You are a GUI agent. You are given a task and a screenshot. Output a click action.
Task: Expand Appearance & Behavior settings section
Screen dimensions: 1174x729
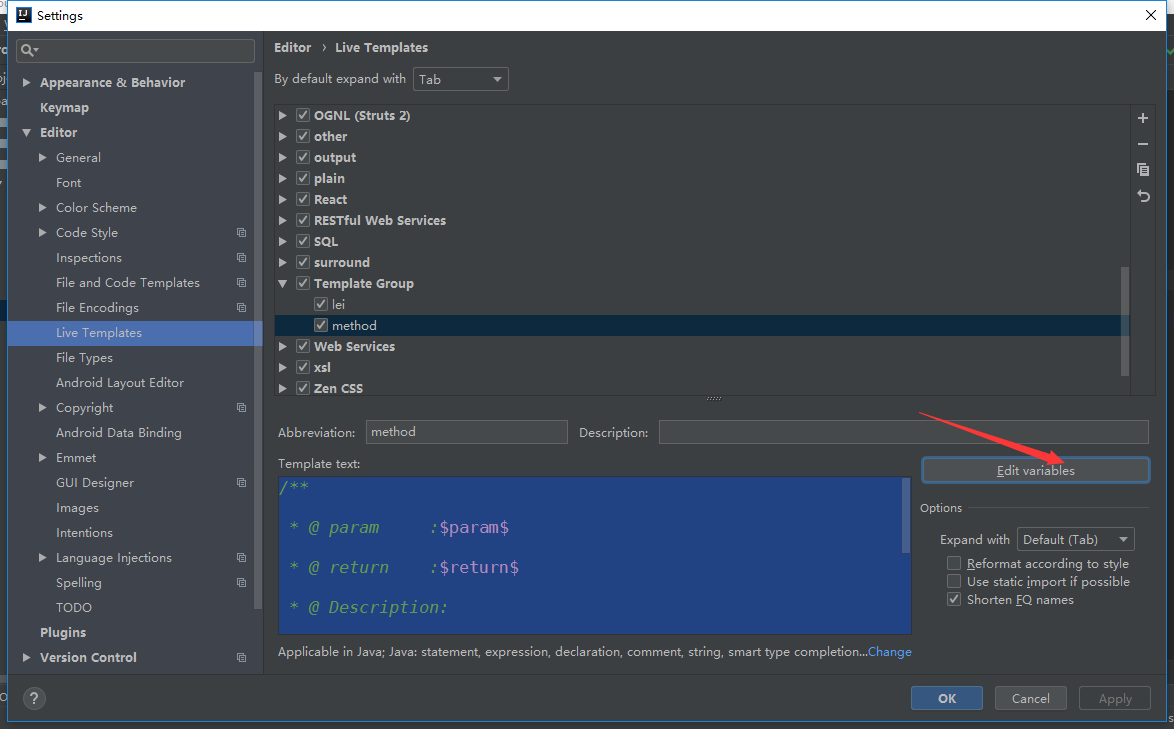(26, 82)
